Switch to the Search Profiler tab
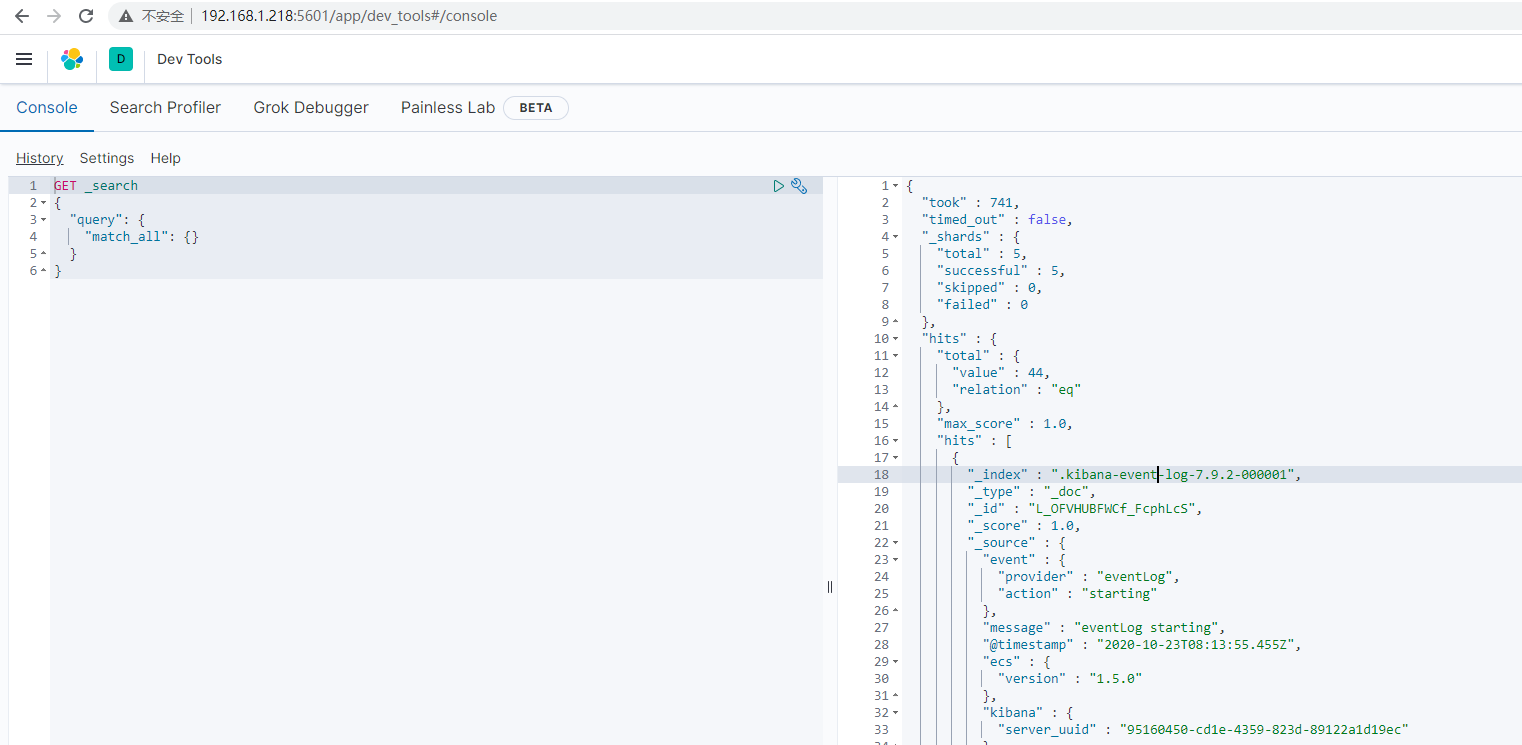Image resolution: width=1522 pixels, height=745 pixels. [x=165, y=108]
